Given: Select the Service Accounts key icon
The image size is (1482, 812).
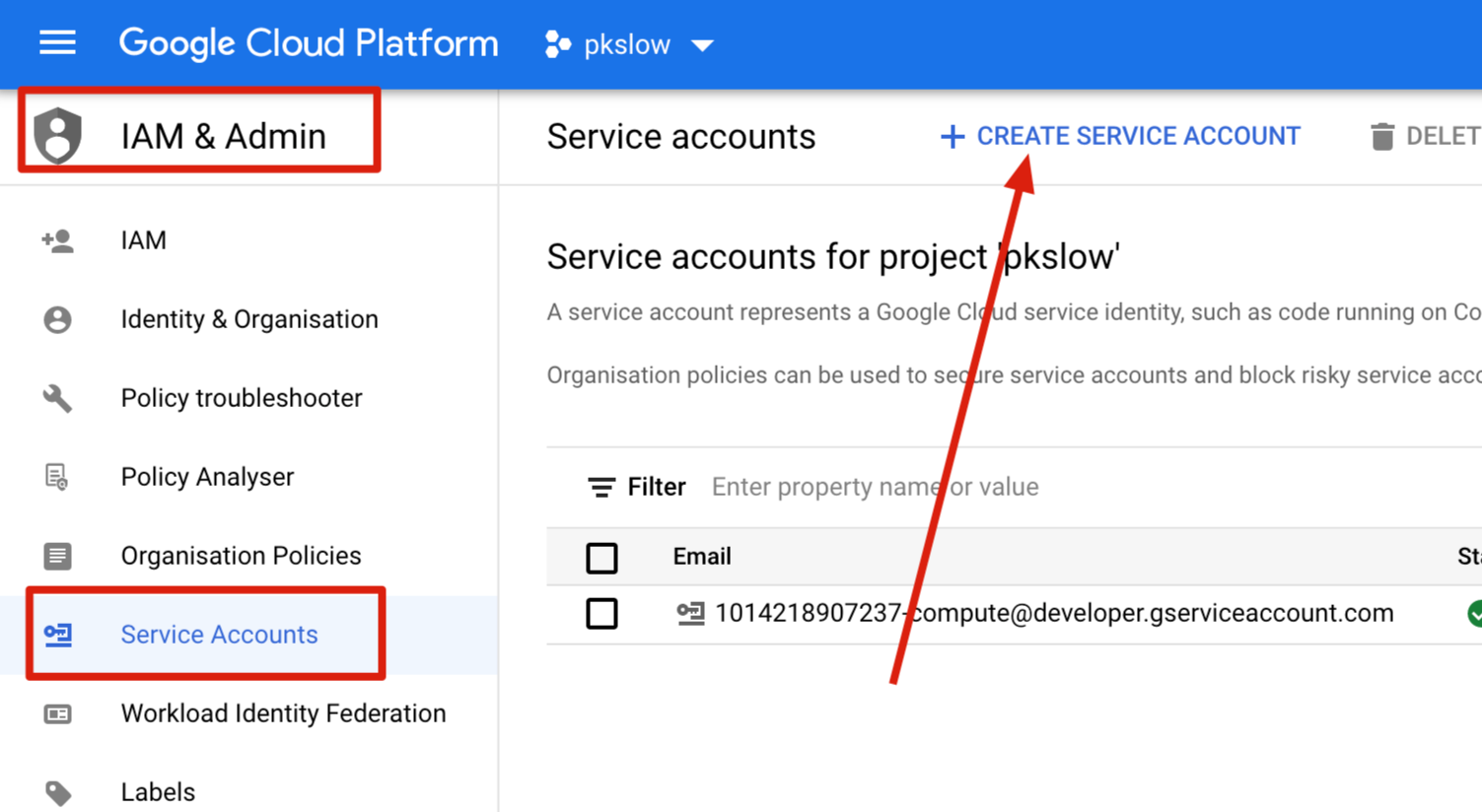Looking at the screenshot, I should pyautogui.click(x=56, y=635).
